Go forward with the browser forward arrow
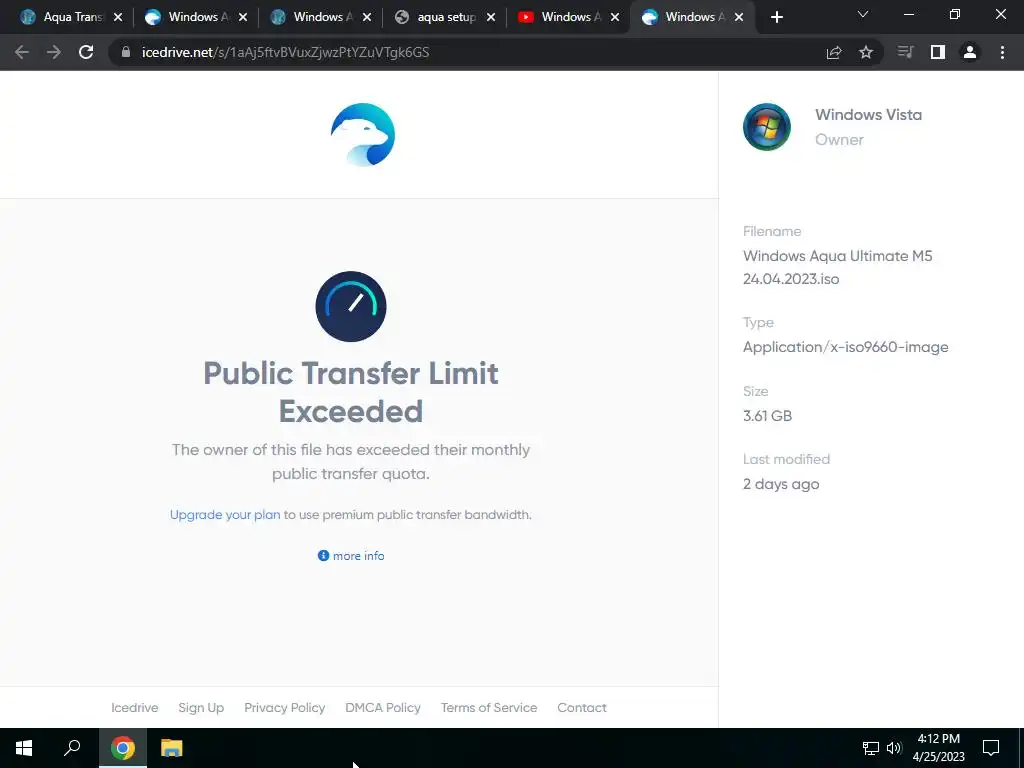 pyautogui.click(x=54, y=52)
